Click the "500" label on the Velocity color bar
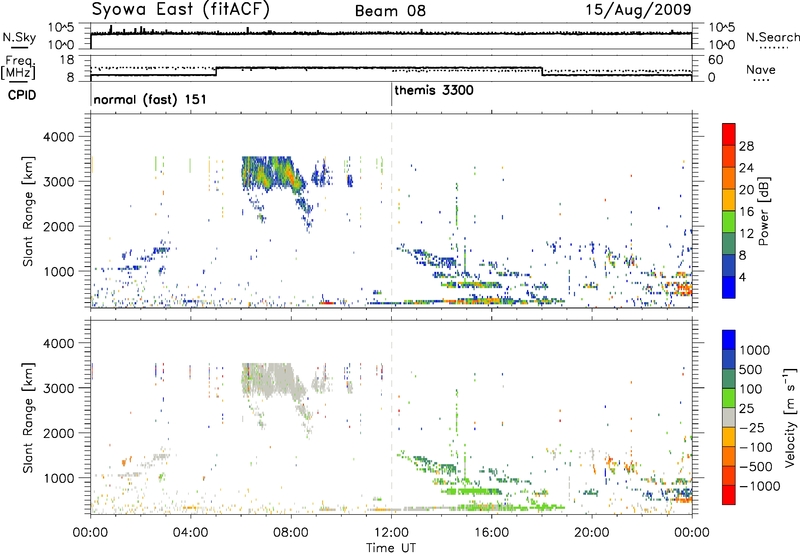 point(750,369)
